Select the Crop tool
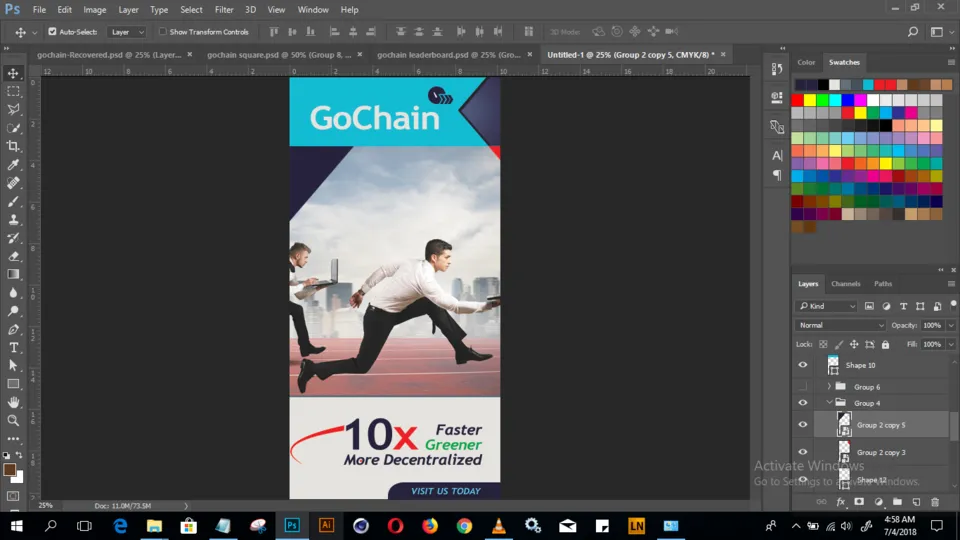The width and height of the screenshot is (960, 540). click(x=13, y=146)
